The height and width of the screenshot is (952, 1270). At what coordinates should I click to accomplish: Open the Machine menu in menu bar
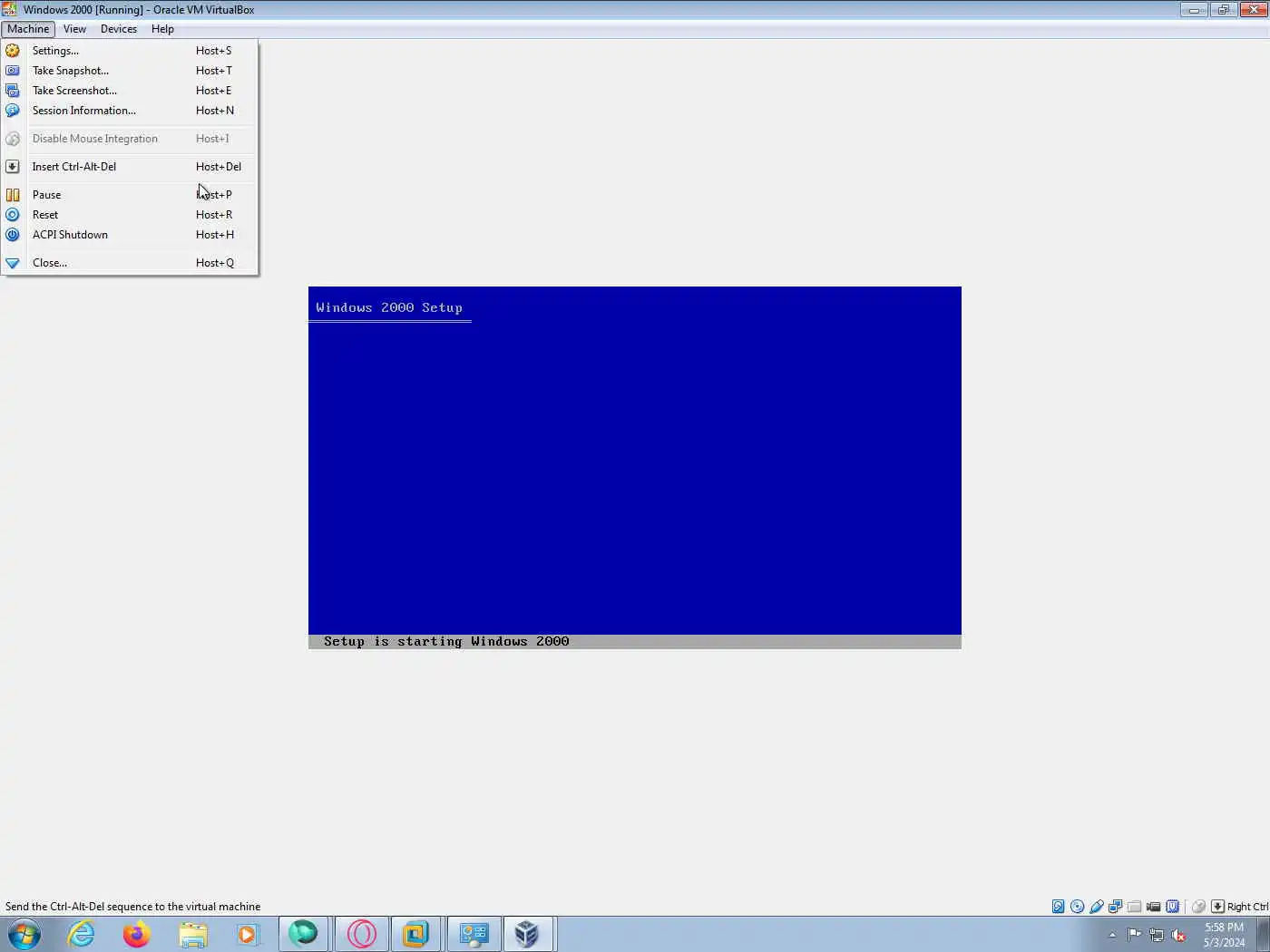28,29
